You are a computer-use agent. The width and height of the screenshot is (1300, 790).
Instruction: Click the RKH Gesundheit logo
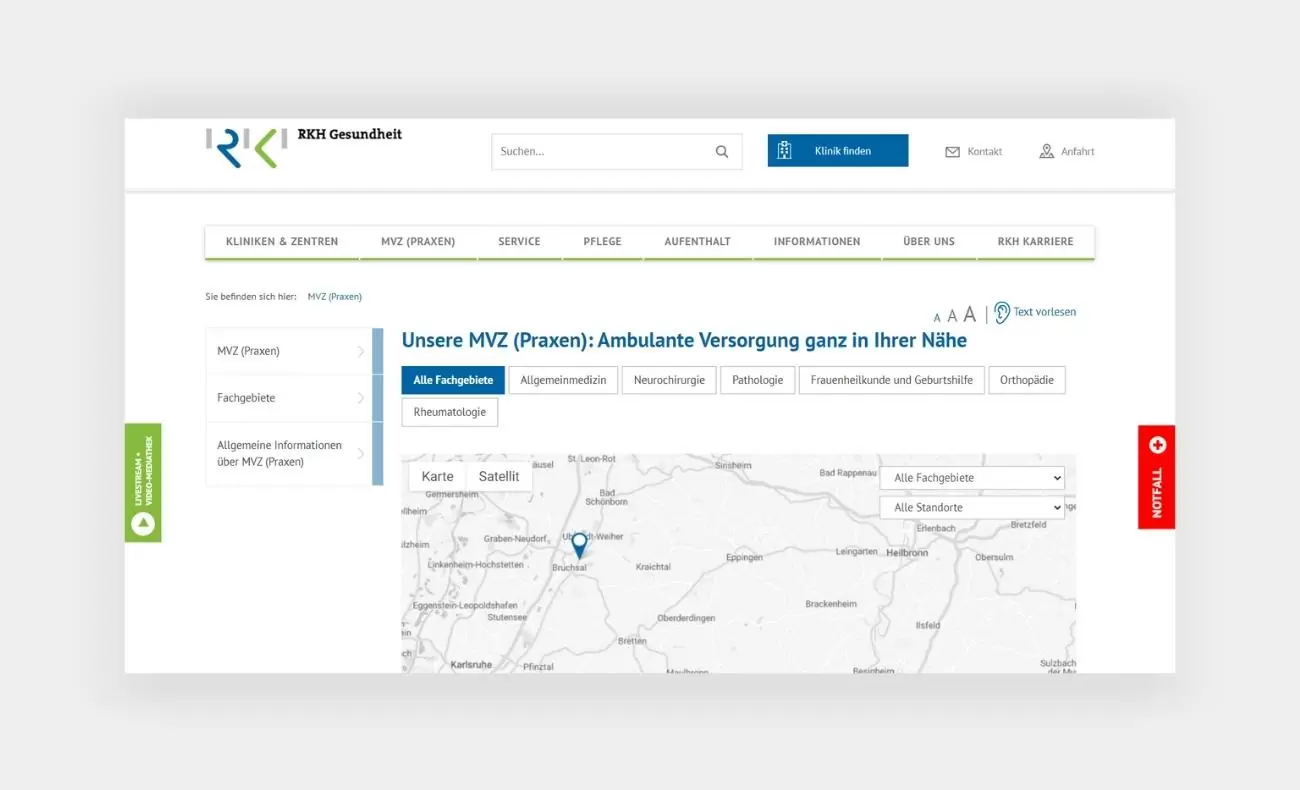coord(304,146)
